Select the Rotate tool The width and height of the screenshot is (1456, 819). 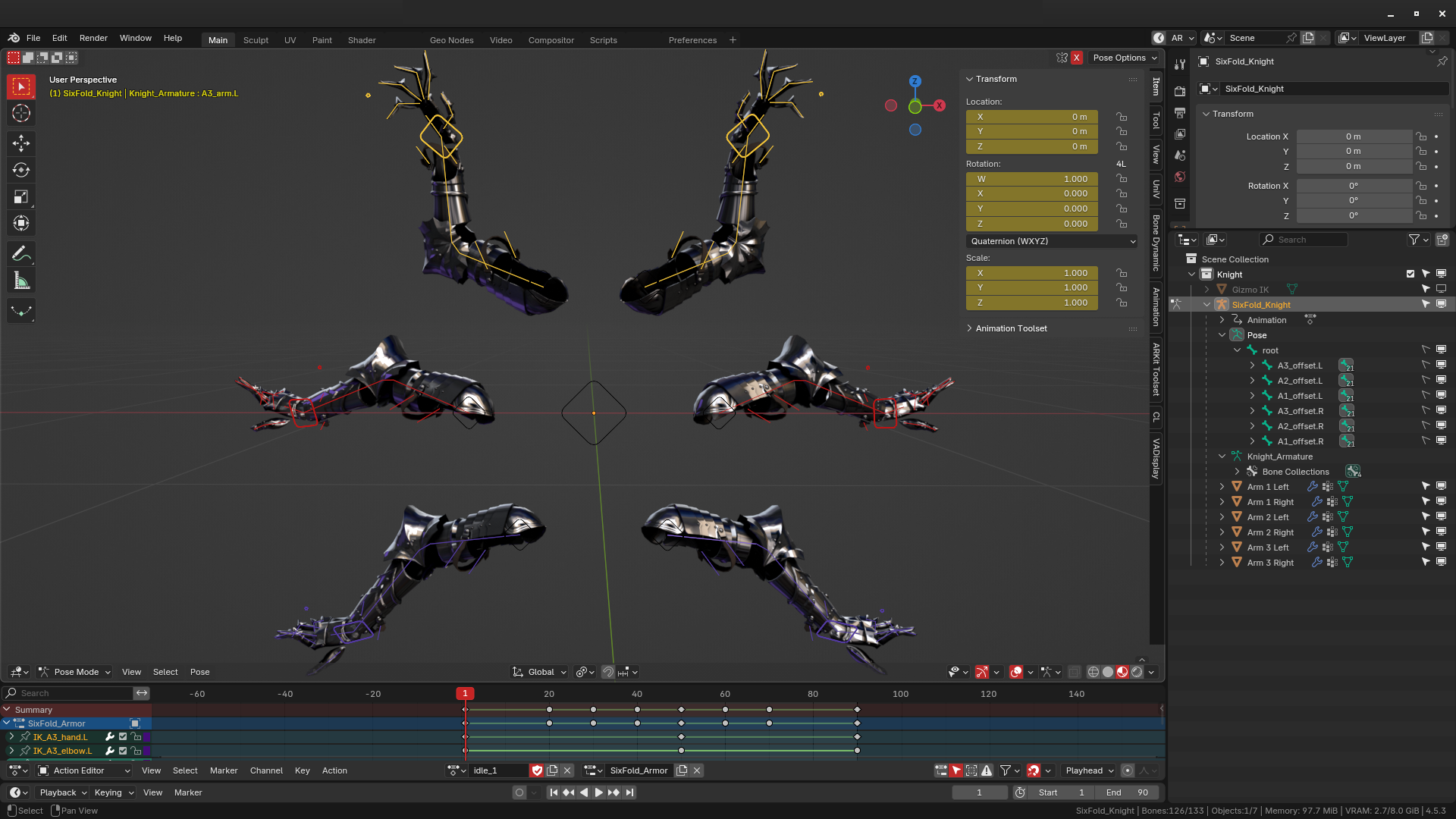point(21,170)
